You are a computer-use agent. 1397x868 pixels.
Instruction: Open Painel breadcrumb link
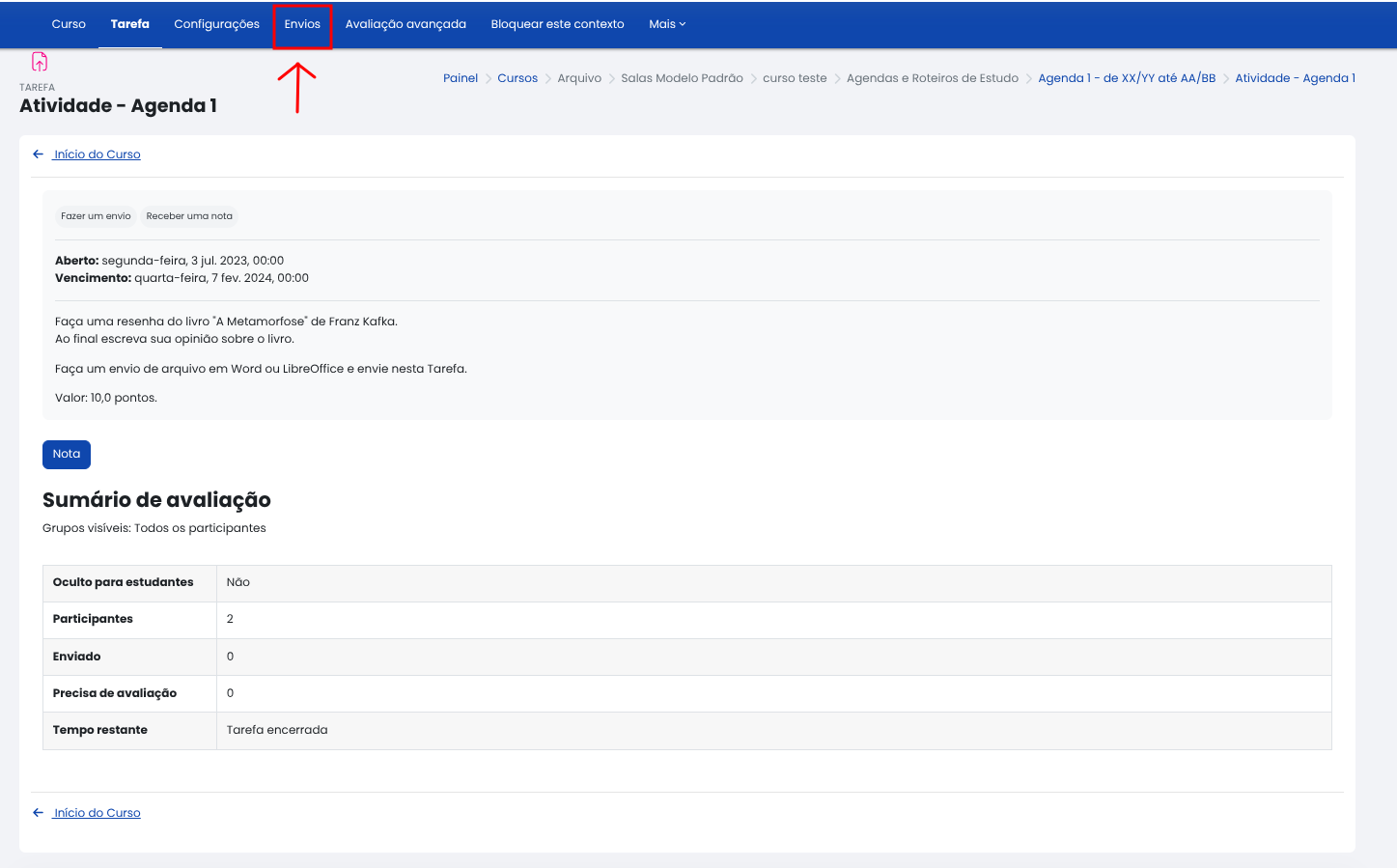click(x=461, y=78)
